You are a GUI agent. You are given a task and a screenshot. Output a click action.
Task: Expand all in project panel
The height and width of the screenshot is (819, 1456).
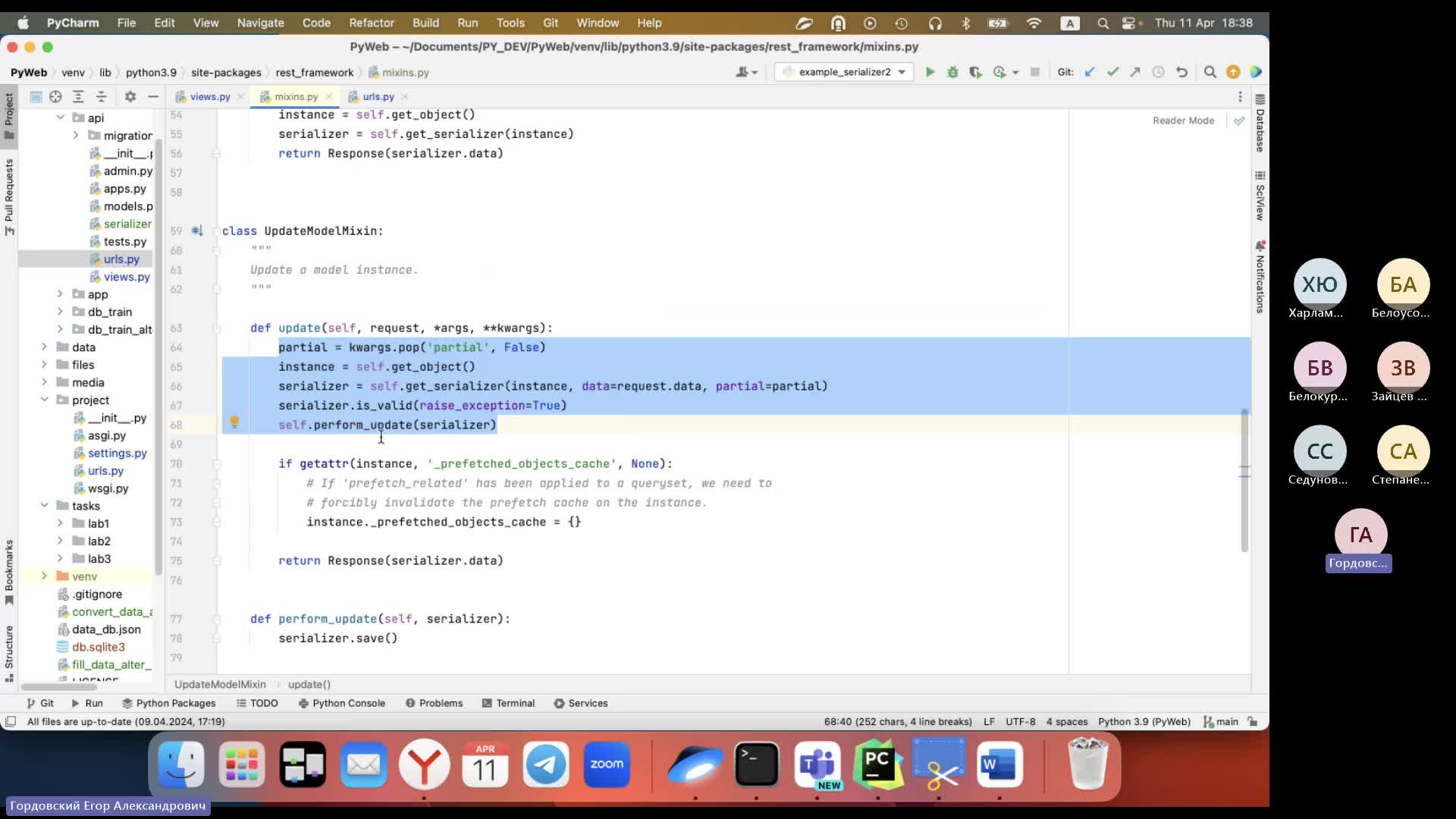[x=78, y=96]
